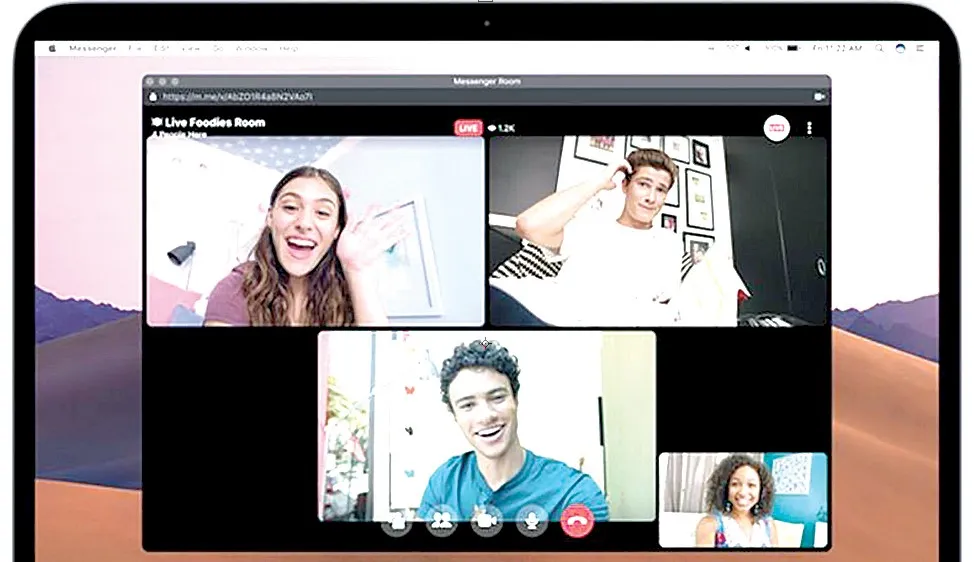Click the Siri icon in the menu bar
This screenshot has width=974, height=562.
(x=900, y=48)
